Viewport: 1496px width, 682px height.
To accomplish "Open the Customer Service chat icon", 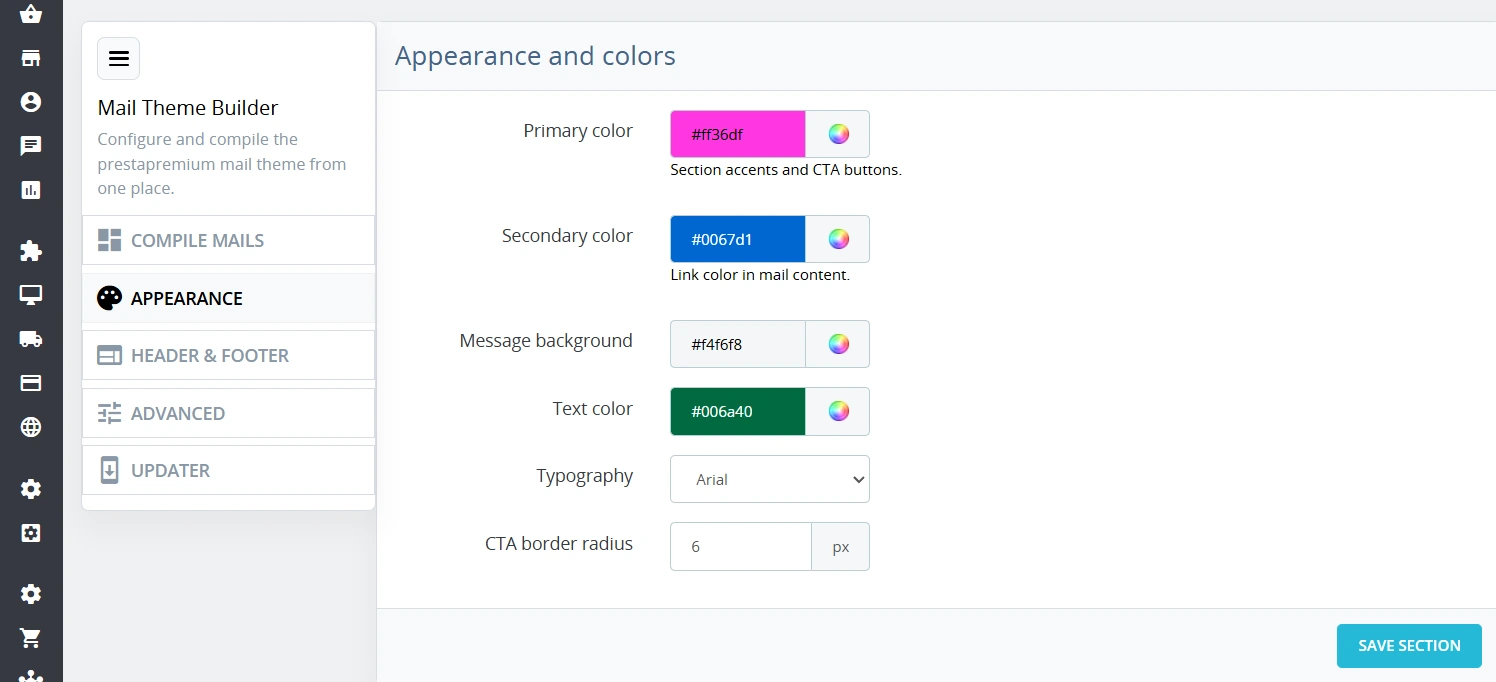I will tap(31, 146).
